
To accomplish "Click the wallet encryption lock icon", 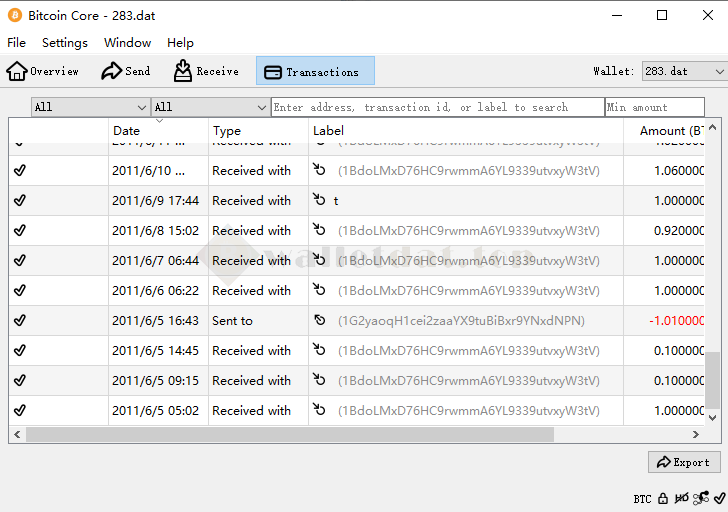I will click(x=663, y=498).
